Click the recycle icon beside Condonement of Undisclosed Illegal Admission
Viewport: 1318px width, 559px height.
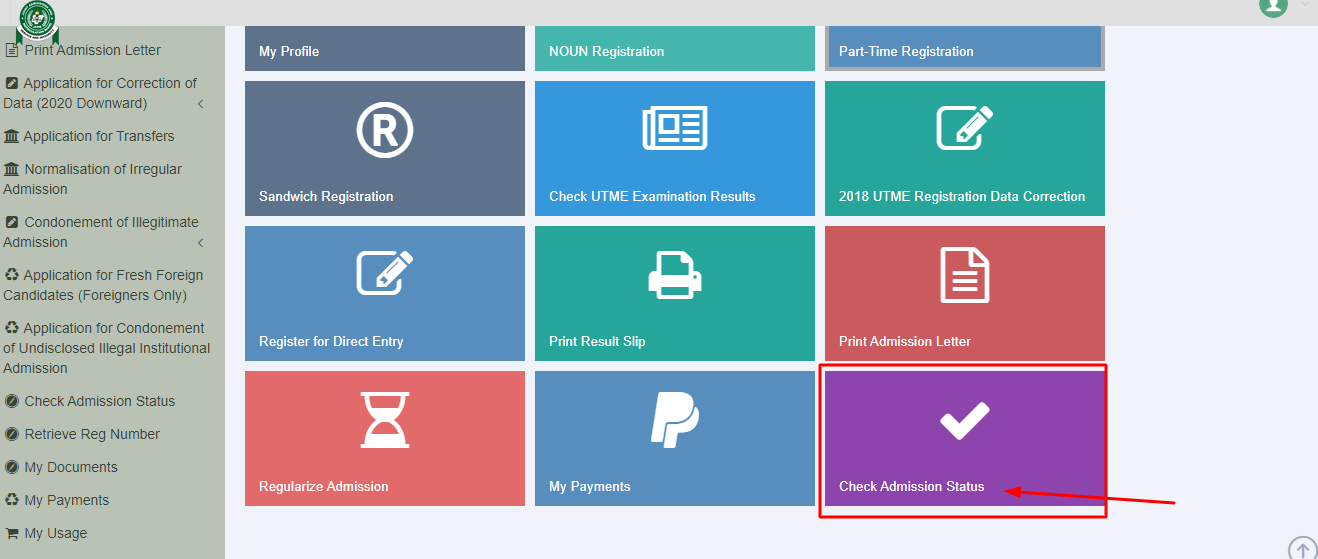point(12,328)
